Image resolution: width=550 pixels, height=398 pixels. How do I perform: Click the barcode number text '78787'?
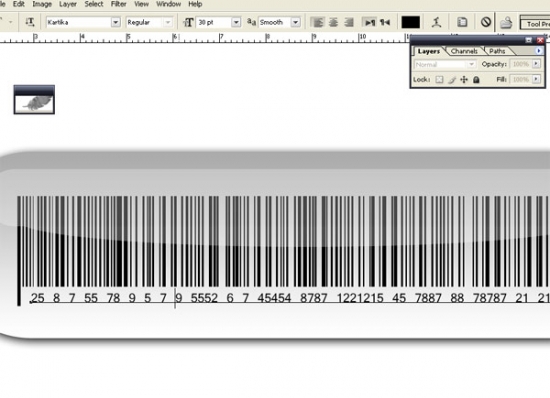point(490,298)
